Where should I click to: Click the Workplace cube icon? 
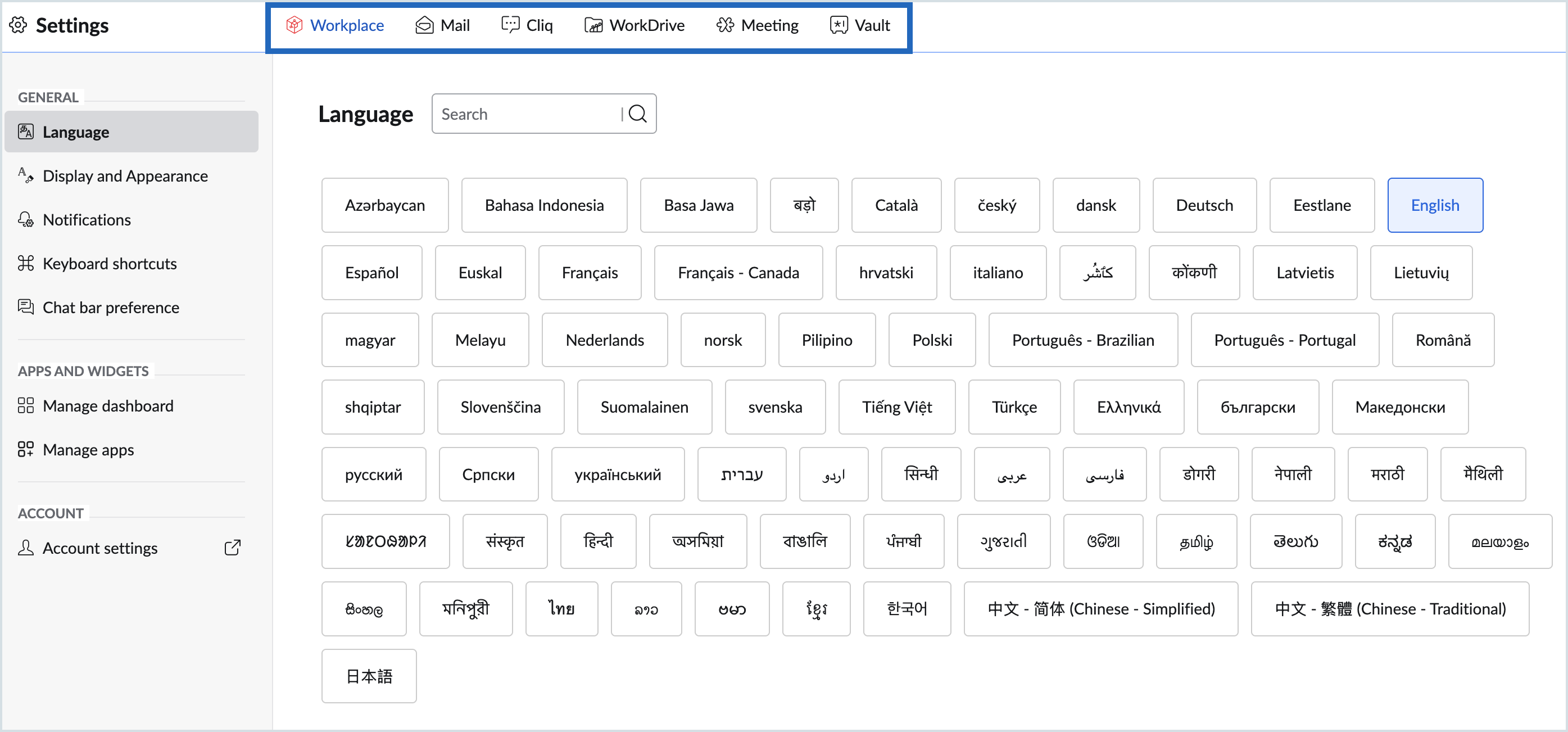(294, 25)
